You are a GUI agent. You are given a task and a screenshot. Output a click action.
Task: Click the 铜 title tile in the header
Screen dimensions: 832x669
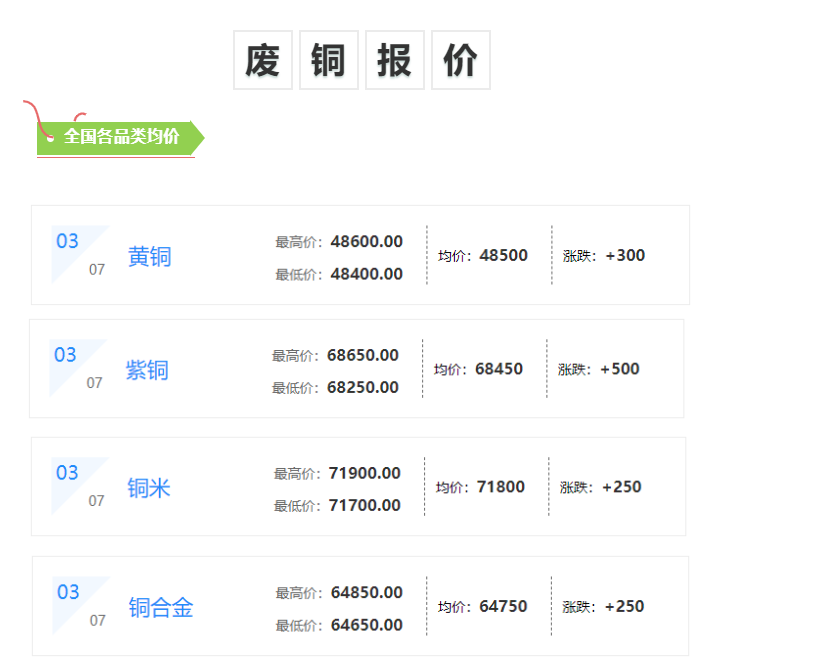coord(329,61)
